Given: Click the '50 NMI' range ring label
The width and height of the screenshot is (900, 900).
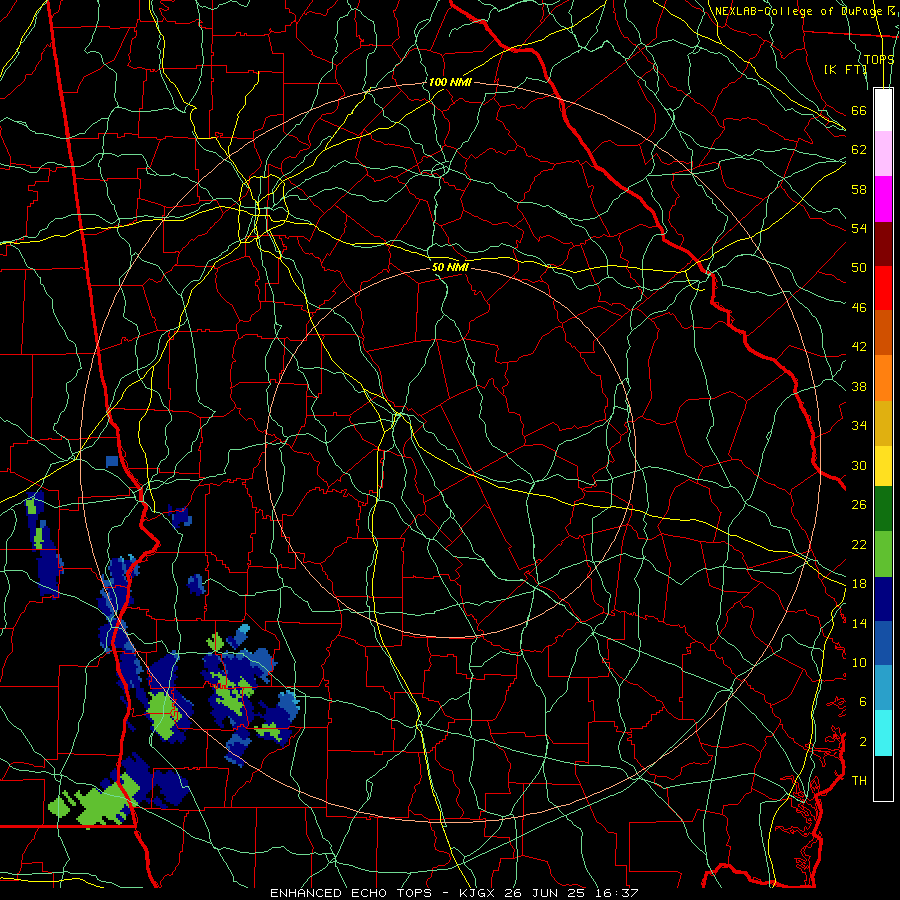Looking at the screenshot, I should tap(451, 267).
